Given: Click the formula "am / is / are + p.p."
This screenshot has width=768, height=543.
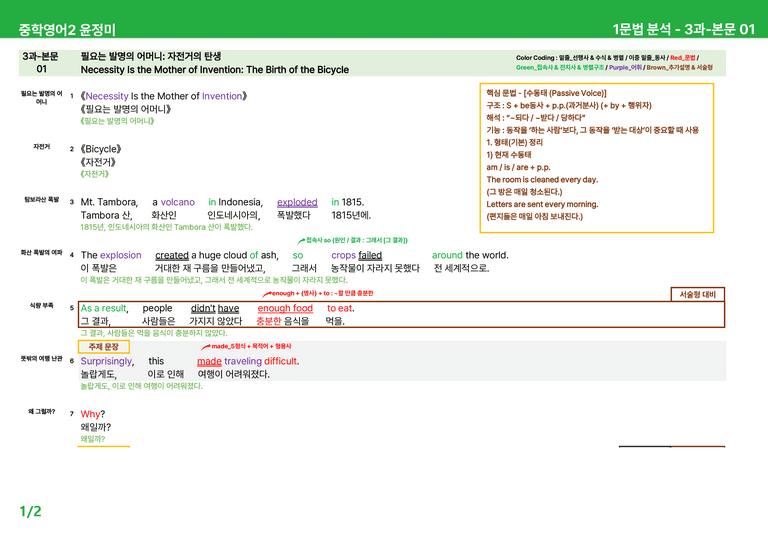Looking at the screenshot, I should 518,167.
